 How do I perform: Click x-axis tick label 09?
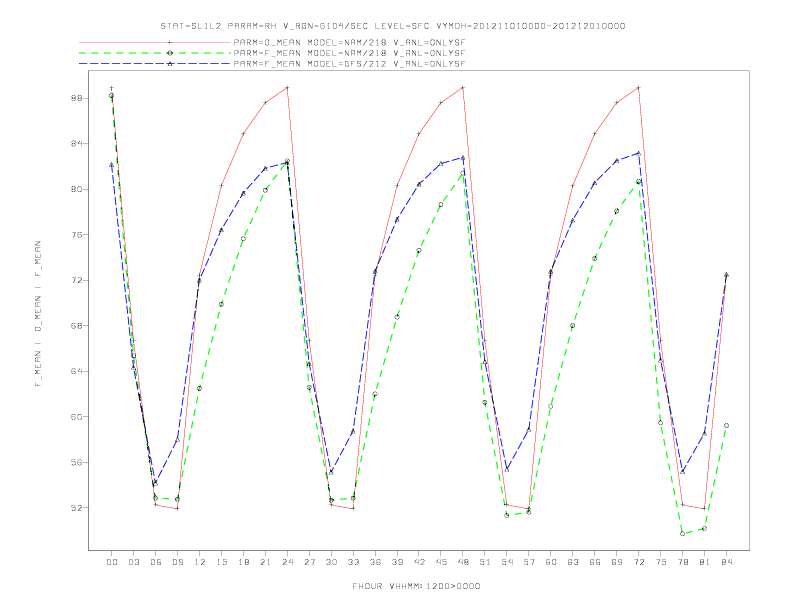coord(177,562)
